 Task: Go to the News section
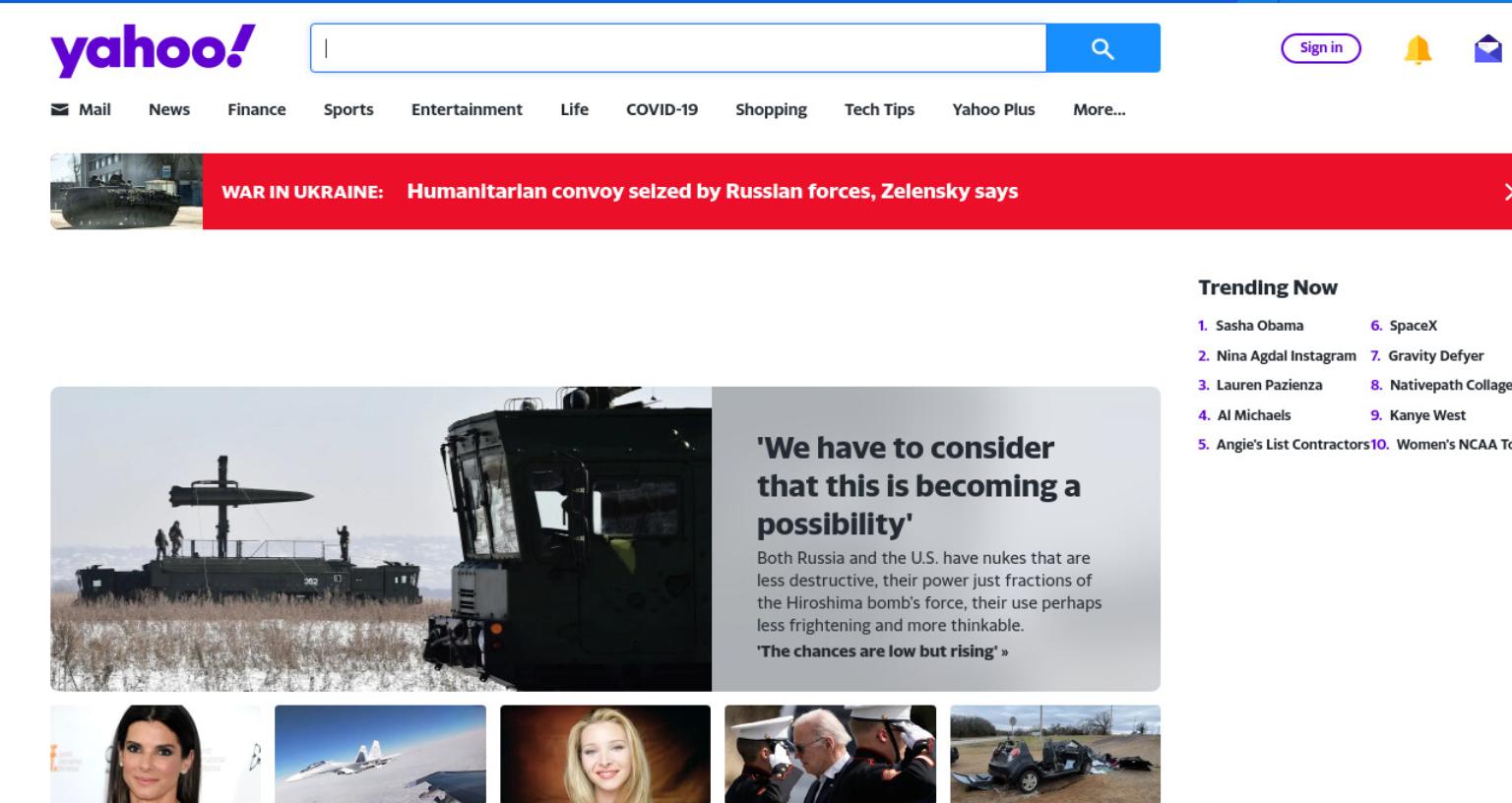(x=169, y=109)
